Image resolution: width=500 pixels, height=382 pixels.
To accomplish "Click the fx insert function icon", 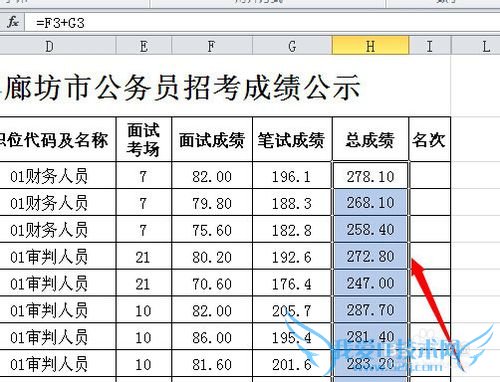I will pyautogui.click(x=13, y=23).
